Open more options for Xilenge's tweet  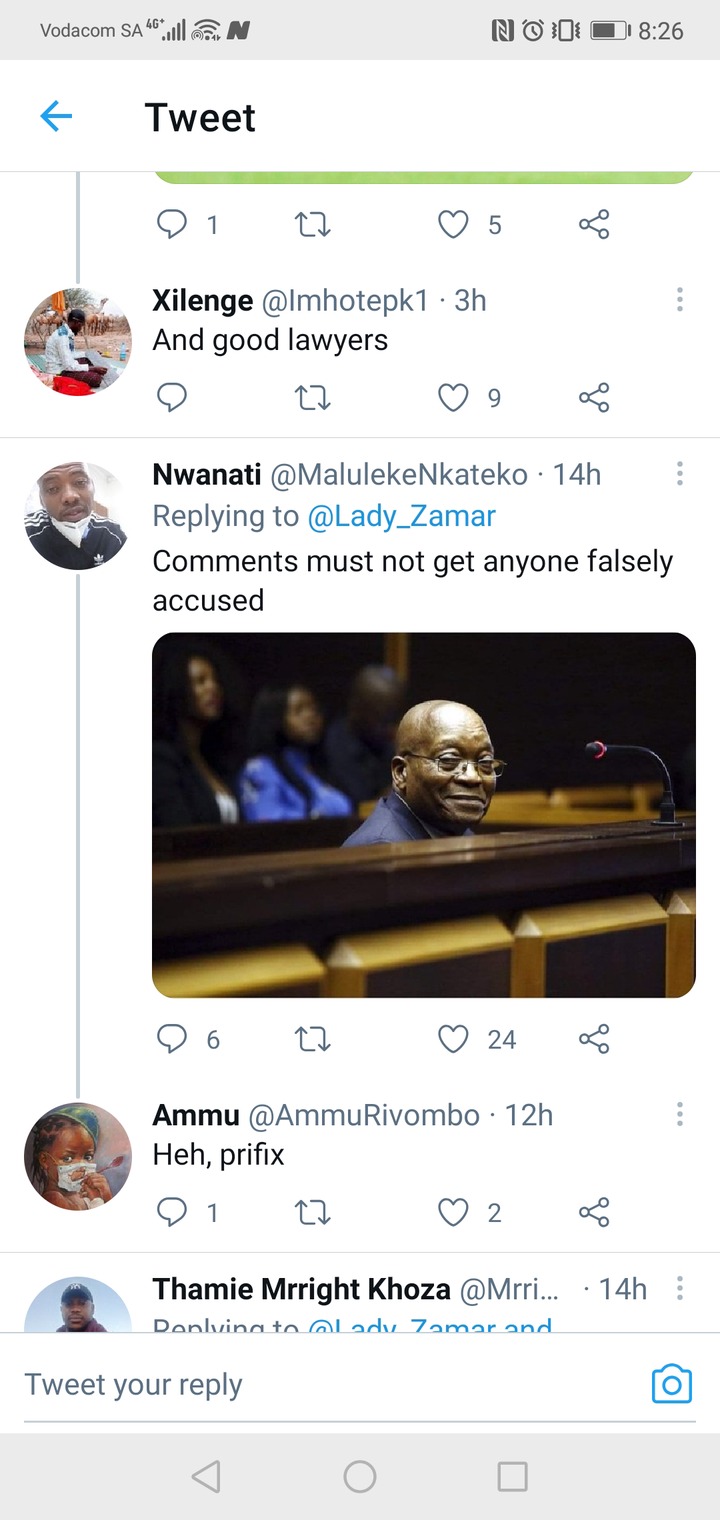(x=680, y=299)
